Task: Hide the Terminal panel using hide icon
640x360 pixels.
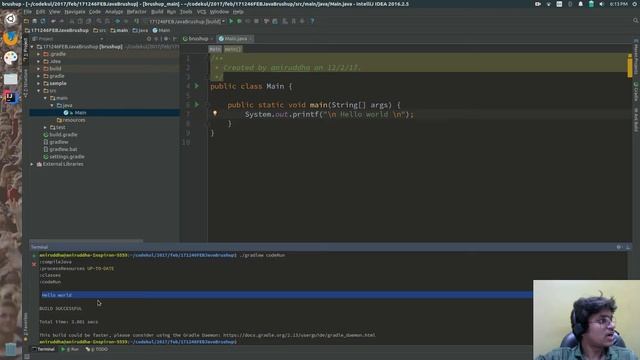Action: 628,247
